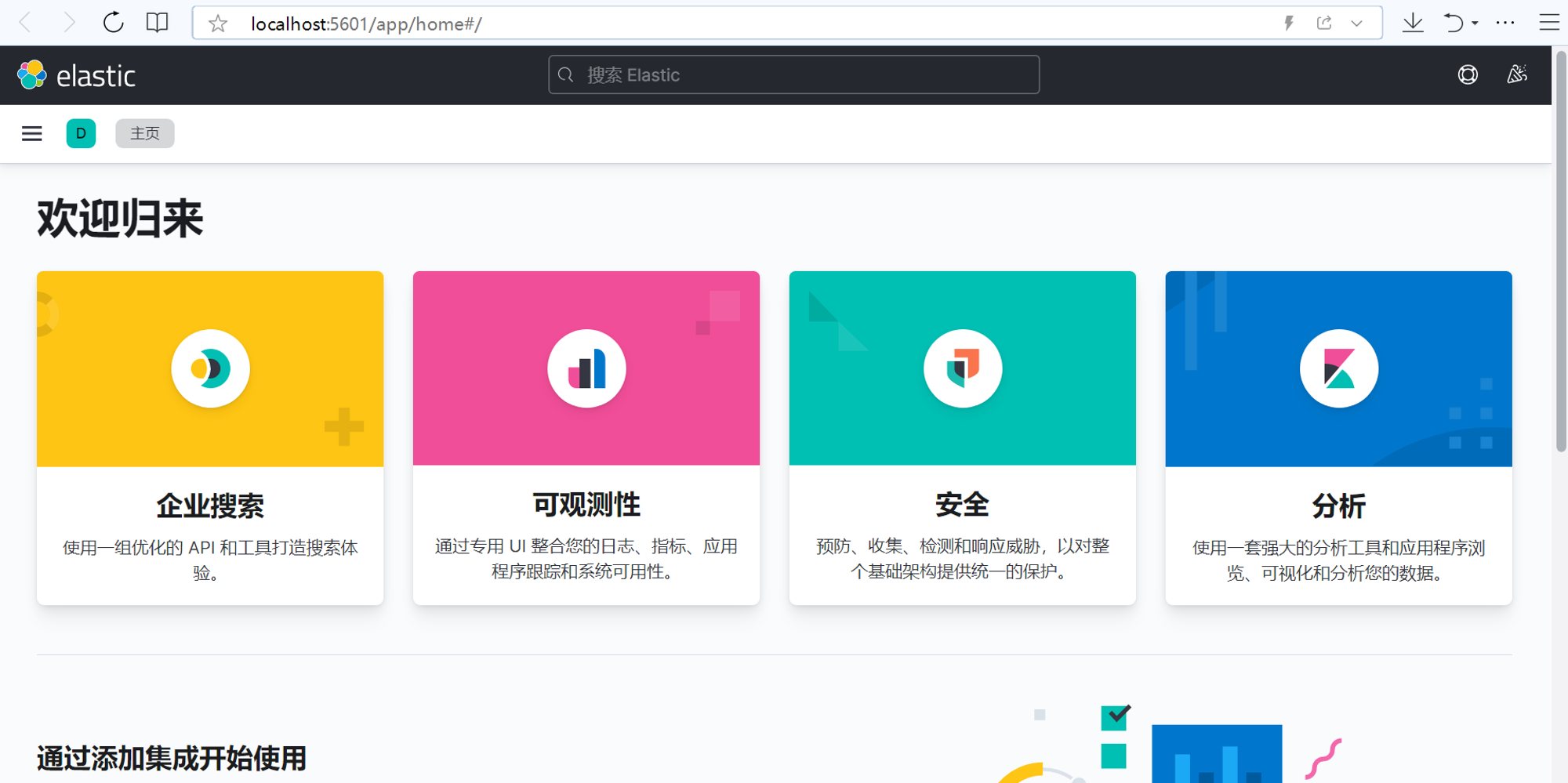The image size is (1568, 783).
Task: Click the Security shield icon
Action: coord(963,368)
